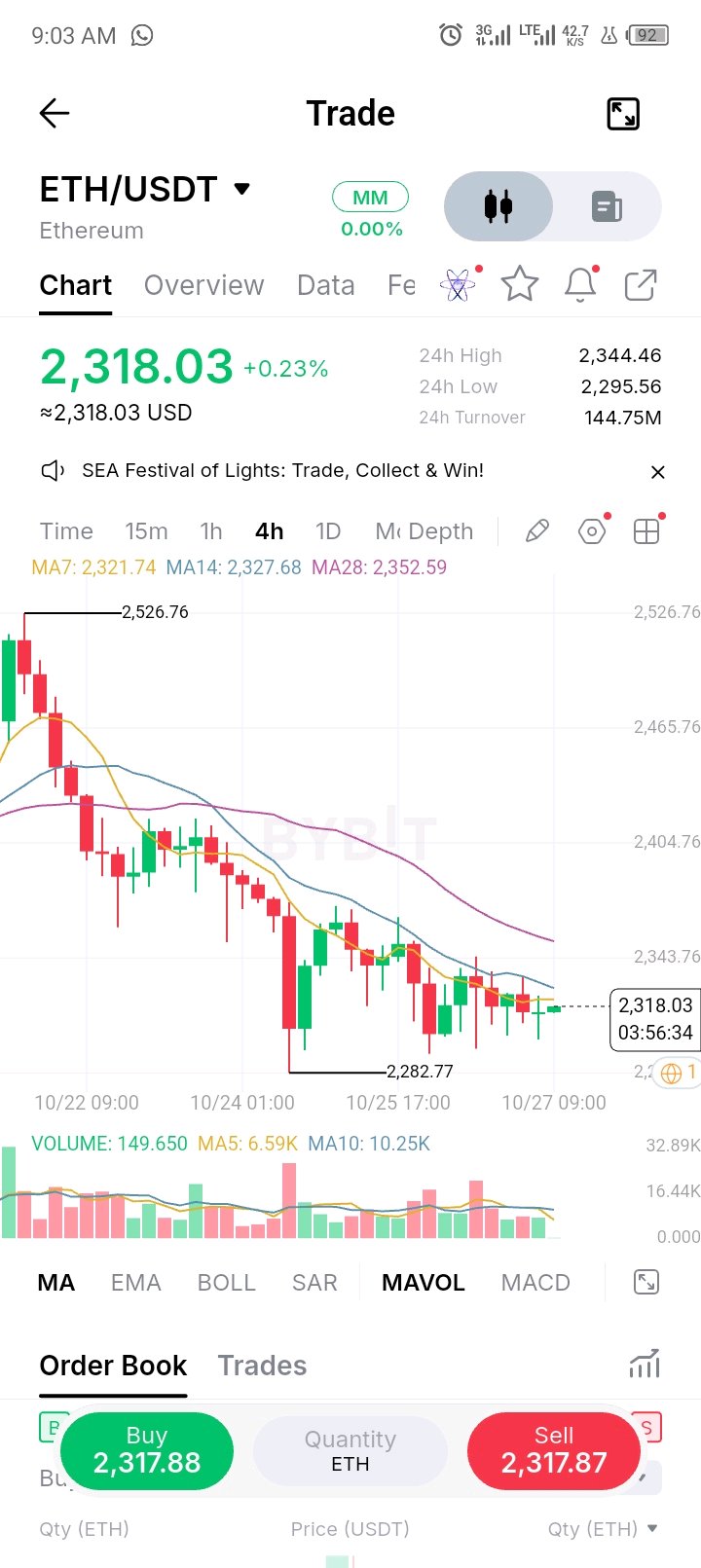The width and height of the screenshot is (701, 1568).
Task: Expand the ETH/USDT pair dropdown arrow
Action: click(x=242, y=189)
